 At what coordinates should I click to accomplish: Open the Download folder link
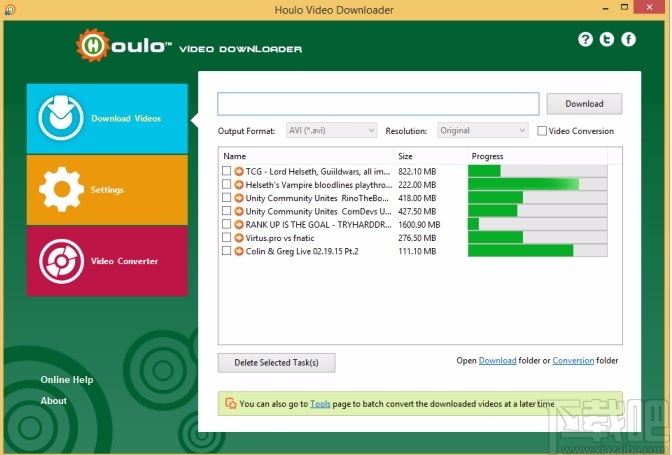click(x=497, y=361)
